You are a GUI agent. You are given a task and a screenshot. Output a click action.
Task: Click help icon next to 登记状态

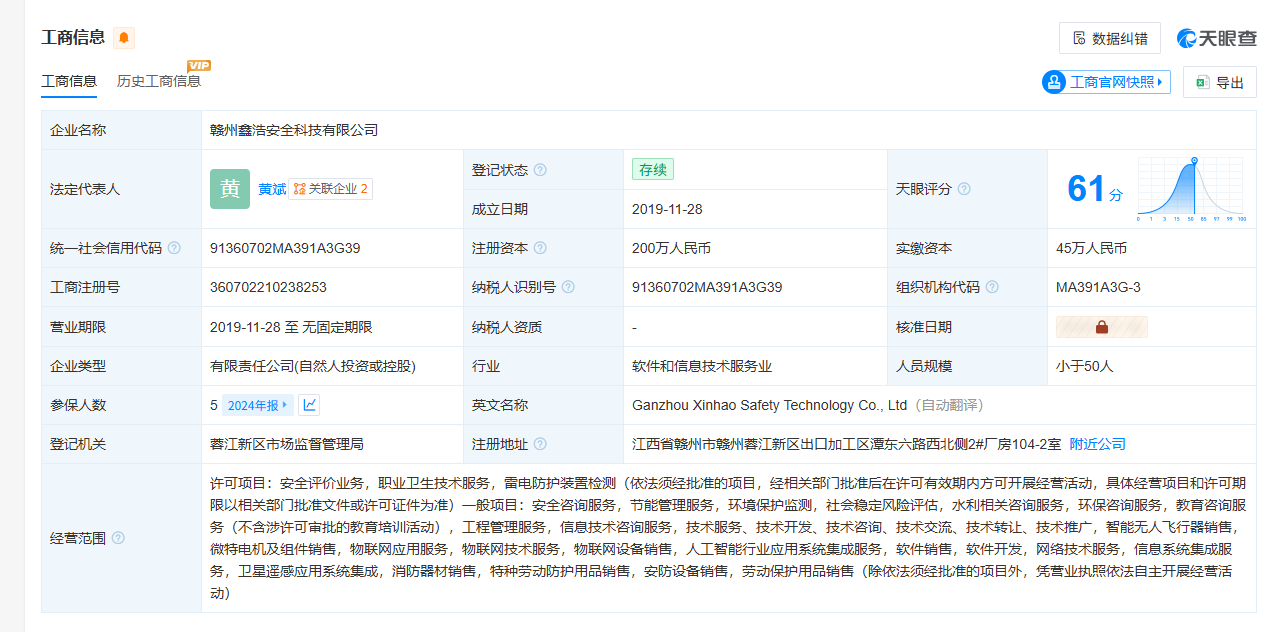tap(540, 170)
